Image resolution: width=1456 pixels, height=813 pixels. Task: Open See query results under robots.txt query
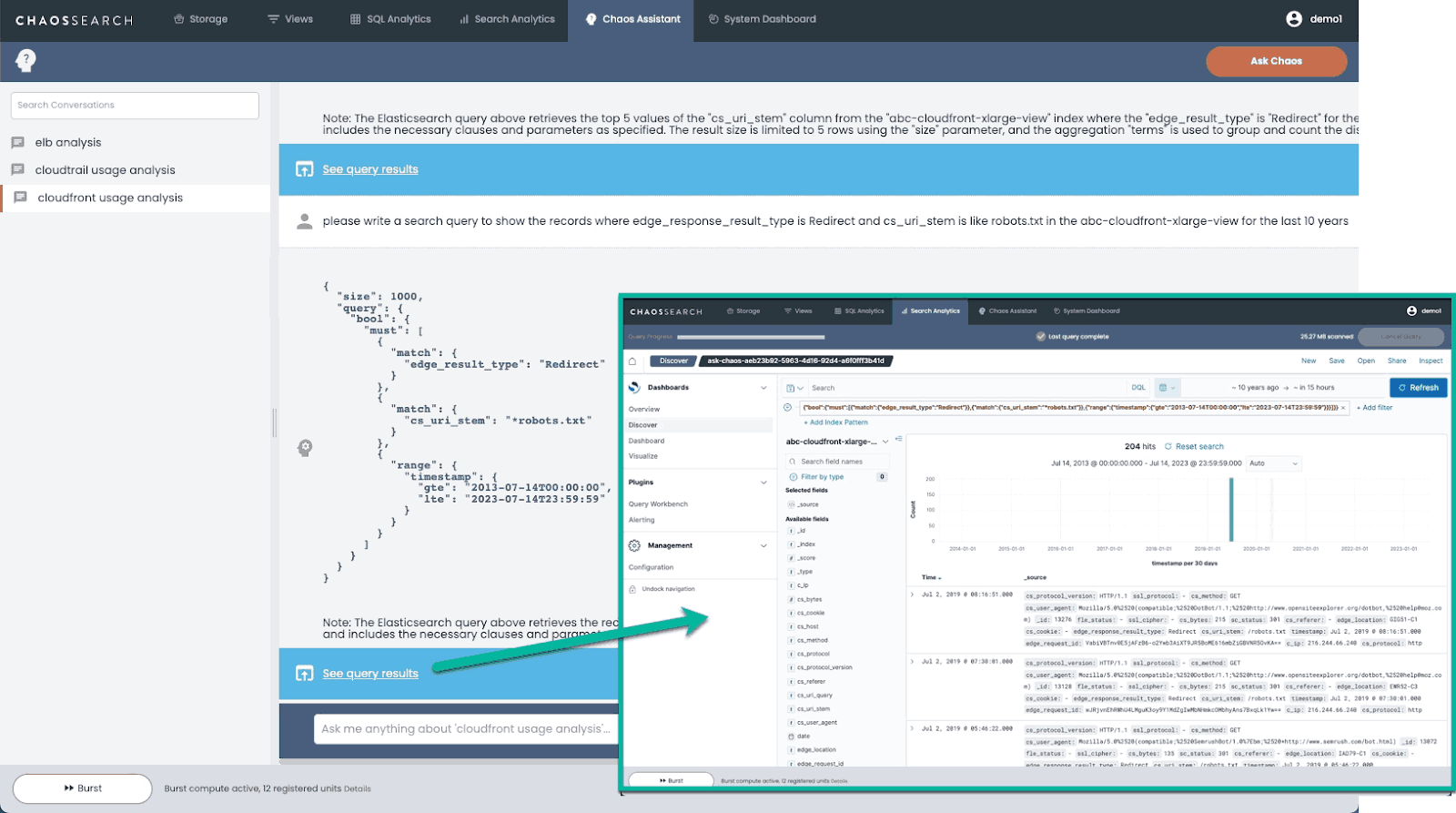pyautogui.click(x=370, y=674)
